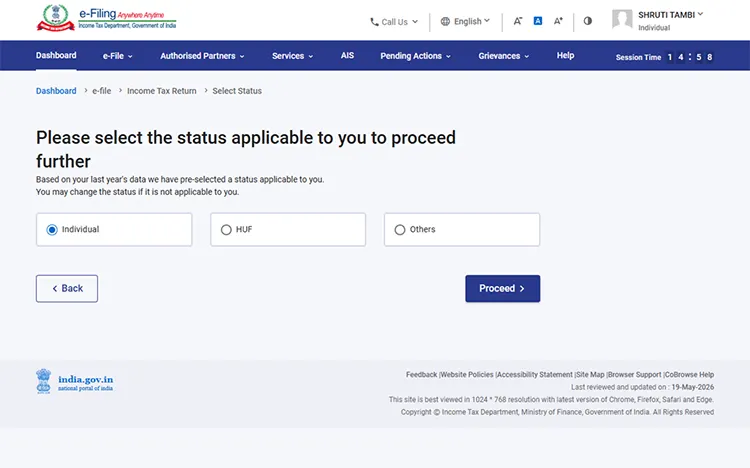
Task: Click the e-Filing portal logo
Action: point(106,18)
